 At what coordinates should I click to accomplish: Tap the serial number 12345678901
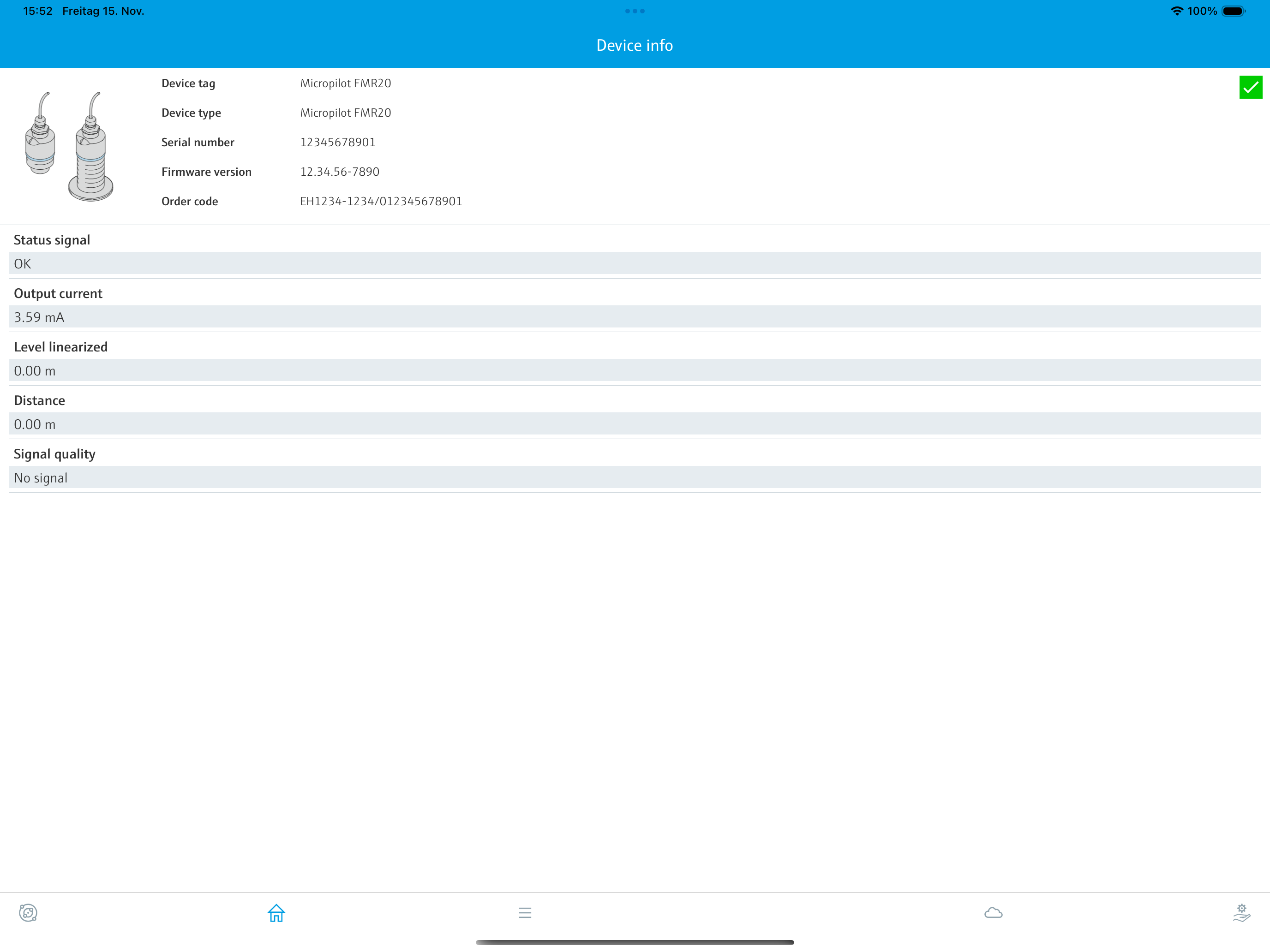(338, 143)
